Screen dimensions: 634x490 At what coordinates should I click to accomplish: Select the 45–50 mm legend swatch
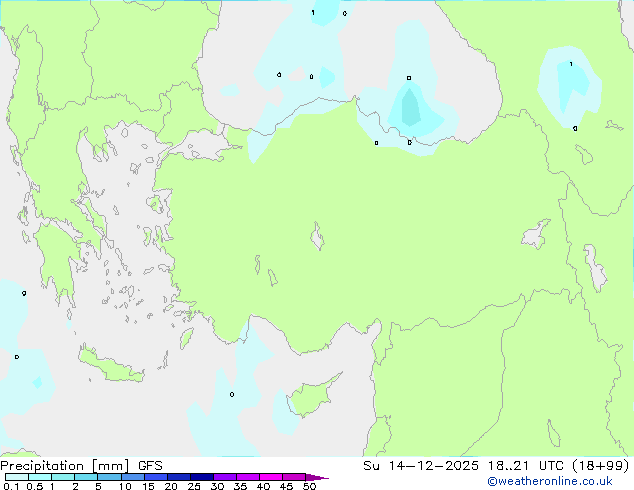(294, 477)
